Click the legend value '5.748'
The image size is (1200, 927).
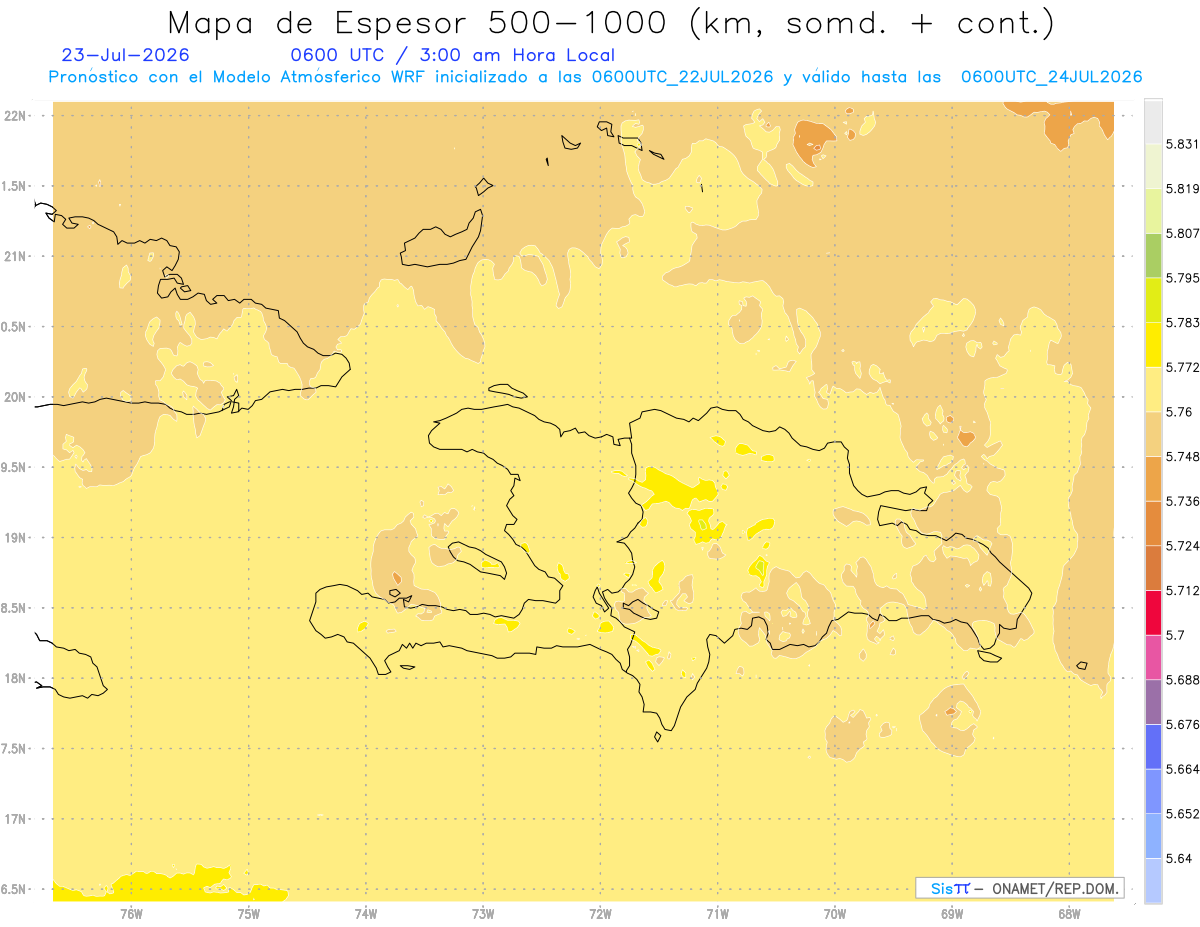(x=1183, y=456)
